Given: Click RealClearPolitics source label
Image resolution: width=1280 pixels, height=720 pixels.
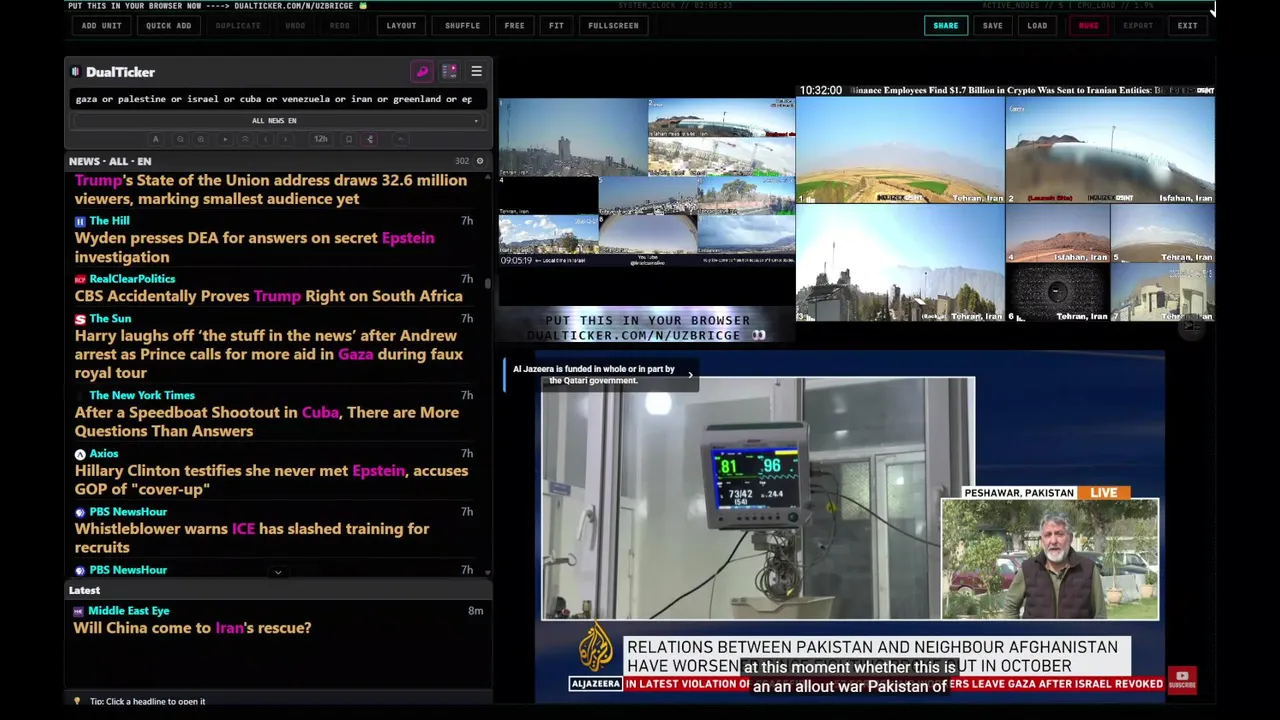Looking at the screenshot, I should click(x=132, y=279).
